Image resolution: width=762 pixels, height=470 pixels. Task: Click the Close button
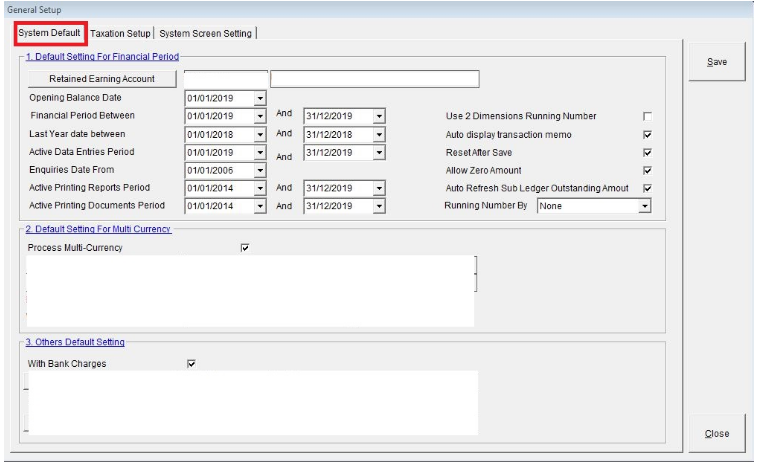(x=717, y=434)
